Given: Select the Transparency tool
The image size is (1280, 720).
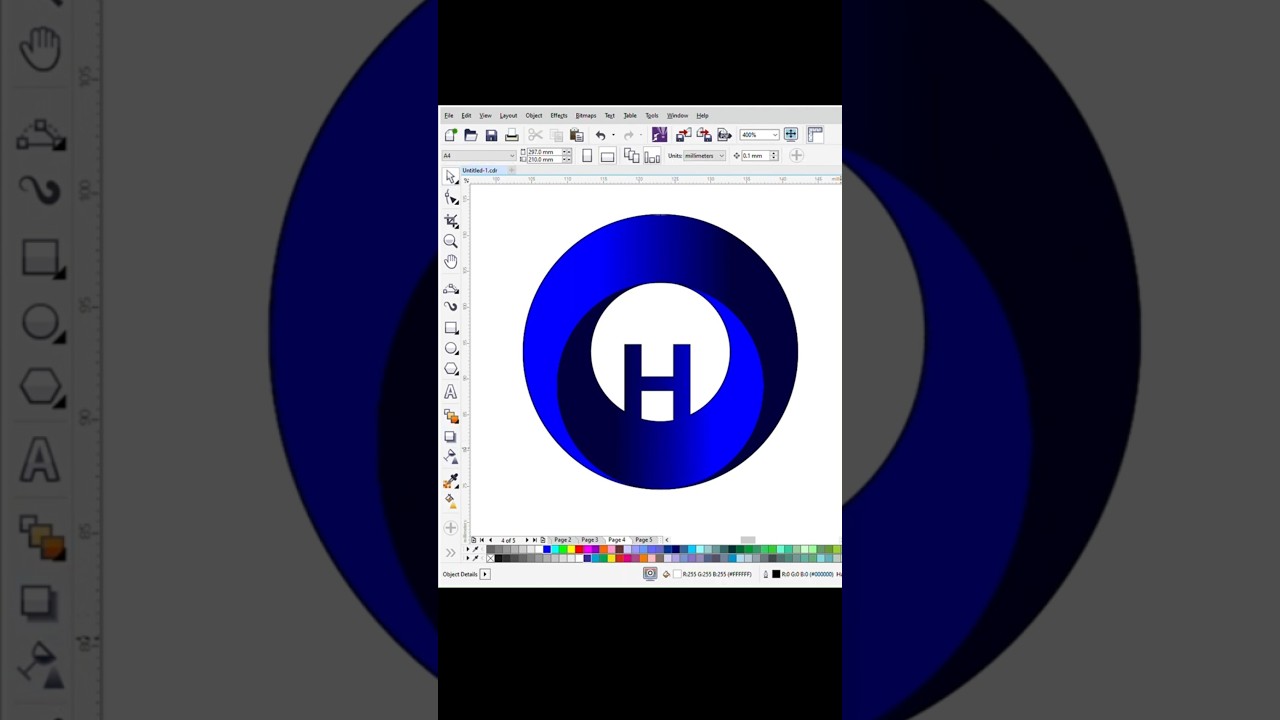Looking at the screenshot, I should click(x=451, y=457).
